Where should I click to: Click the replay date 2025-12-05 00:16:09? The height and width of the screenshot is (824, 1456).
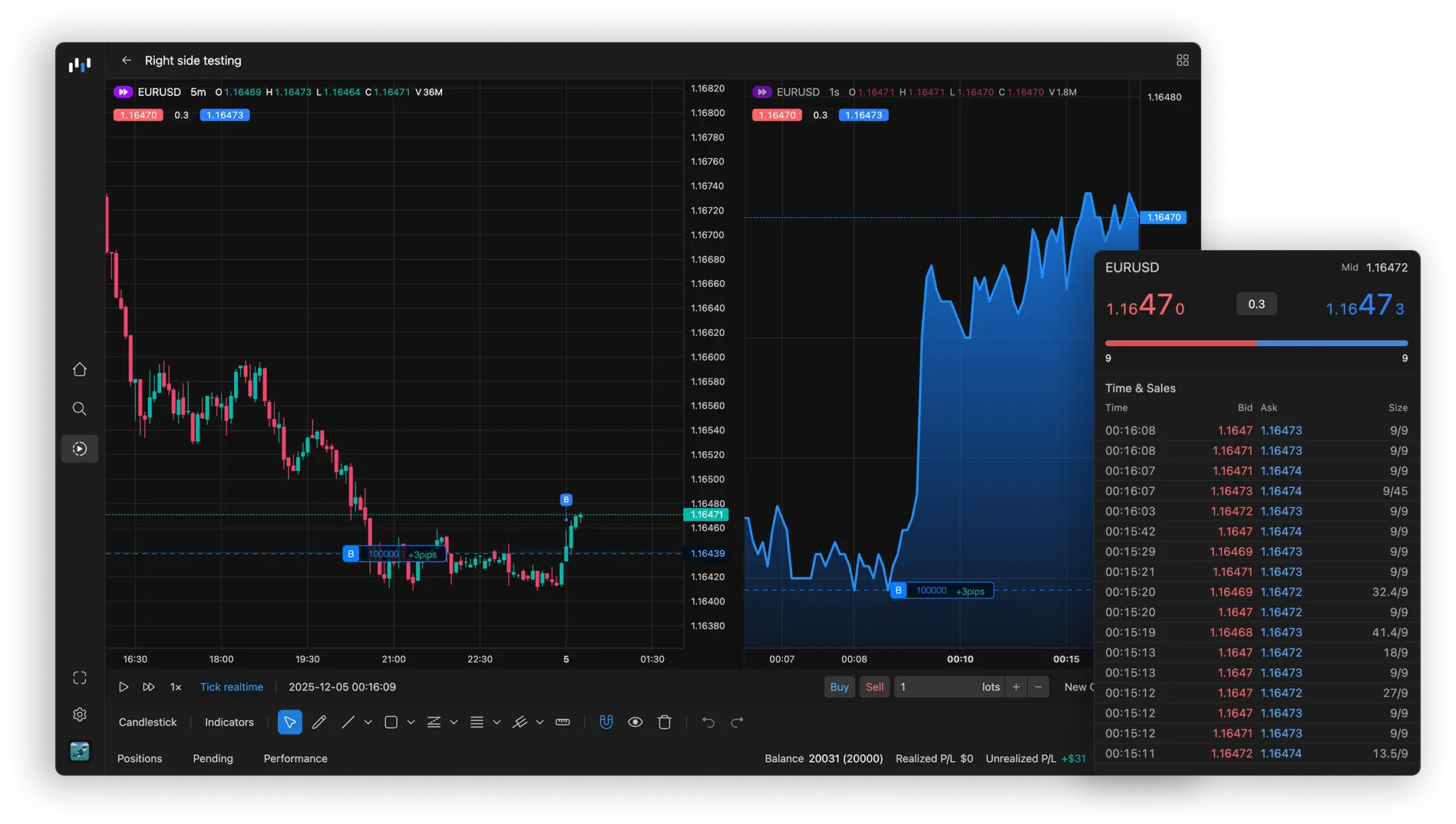(x=342, y=687)
